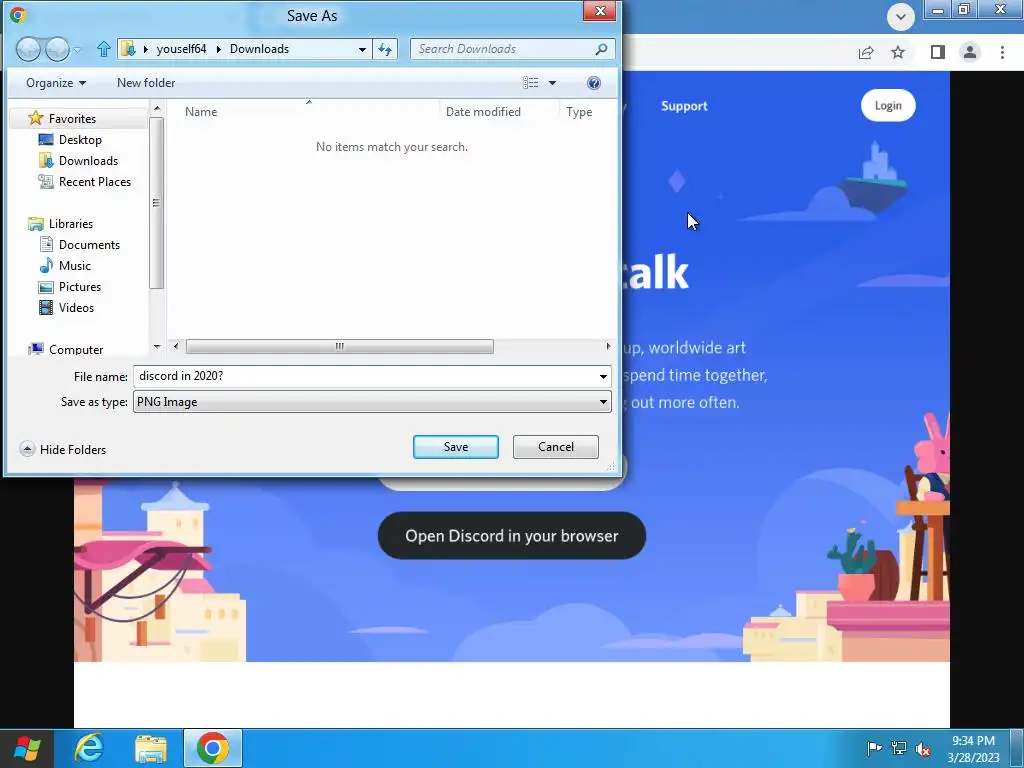Click the network tray icon
This screenshot has height=768, width=1024.
899,748
